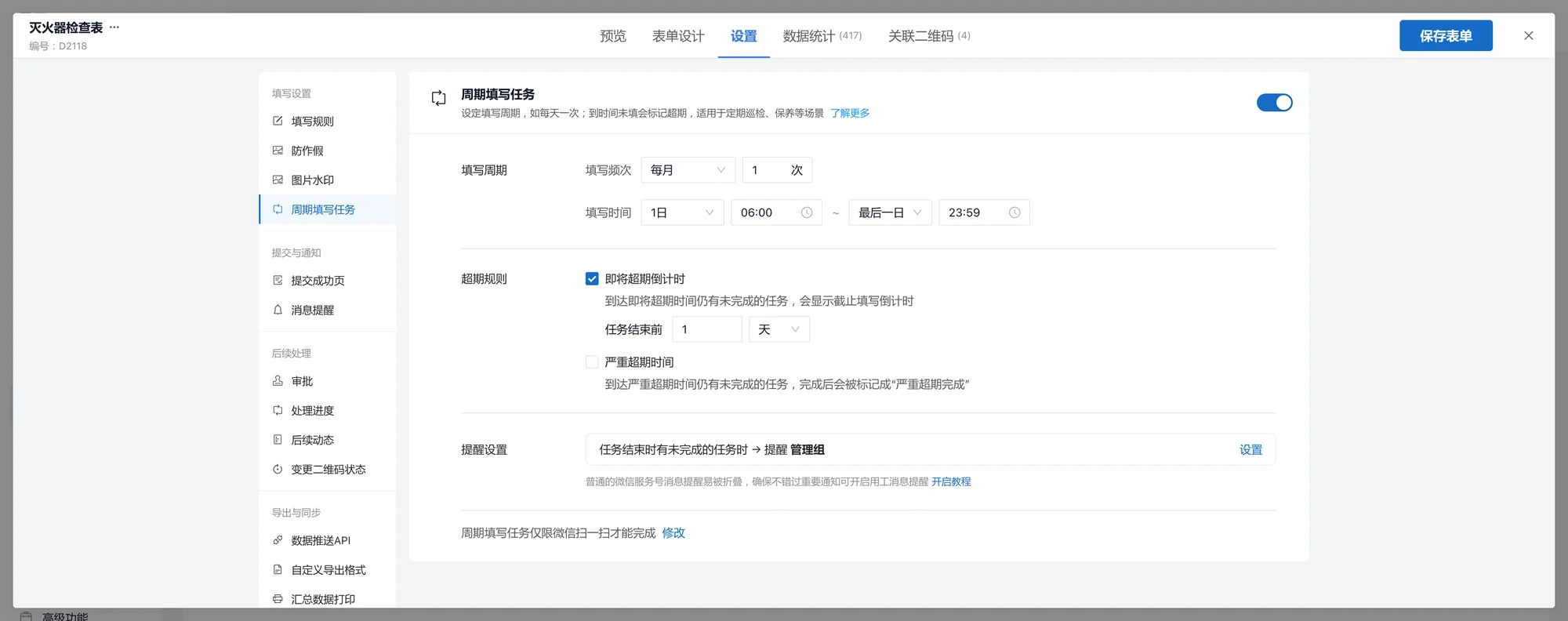
Task: Turn off the 周期填写任务 switch
Action: point(1275,103)
